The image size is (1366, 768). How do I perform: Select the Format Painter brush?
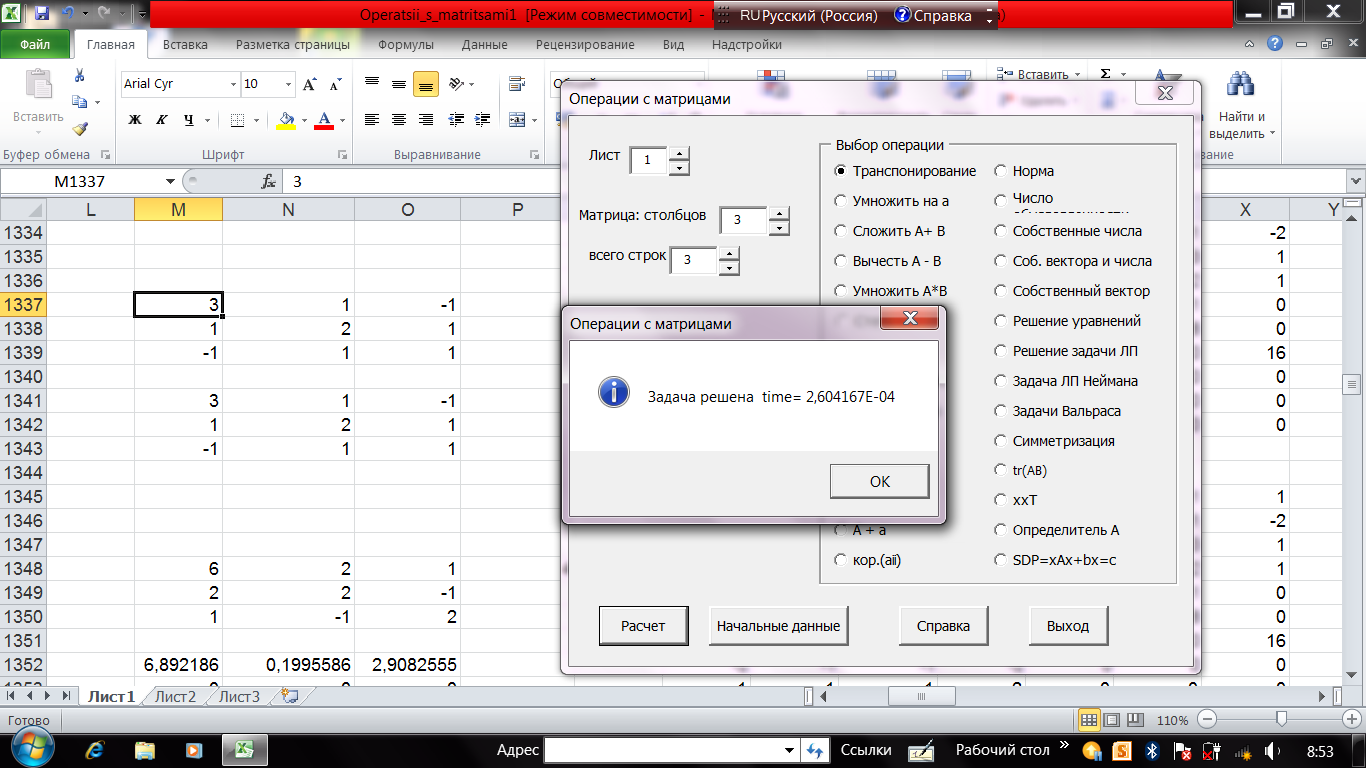[80, 128]
